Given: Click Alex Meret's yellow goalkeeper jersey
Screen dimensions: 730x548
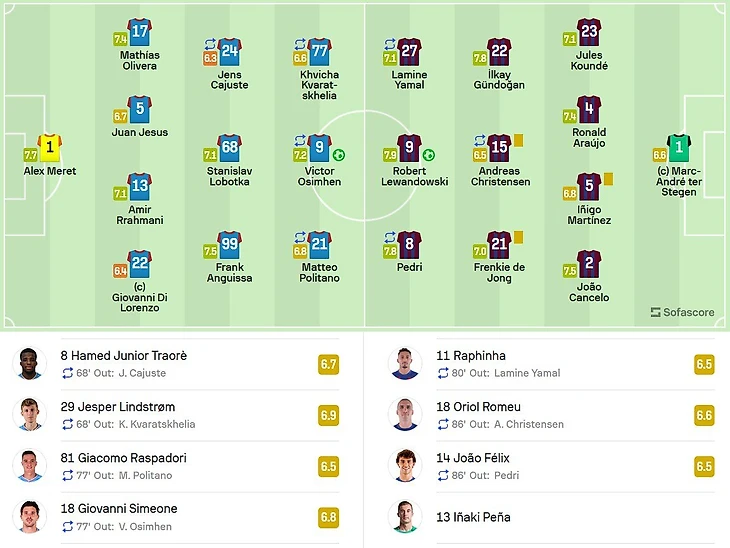Looking at the screenshot, I should 50,148.
